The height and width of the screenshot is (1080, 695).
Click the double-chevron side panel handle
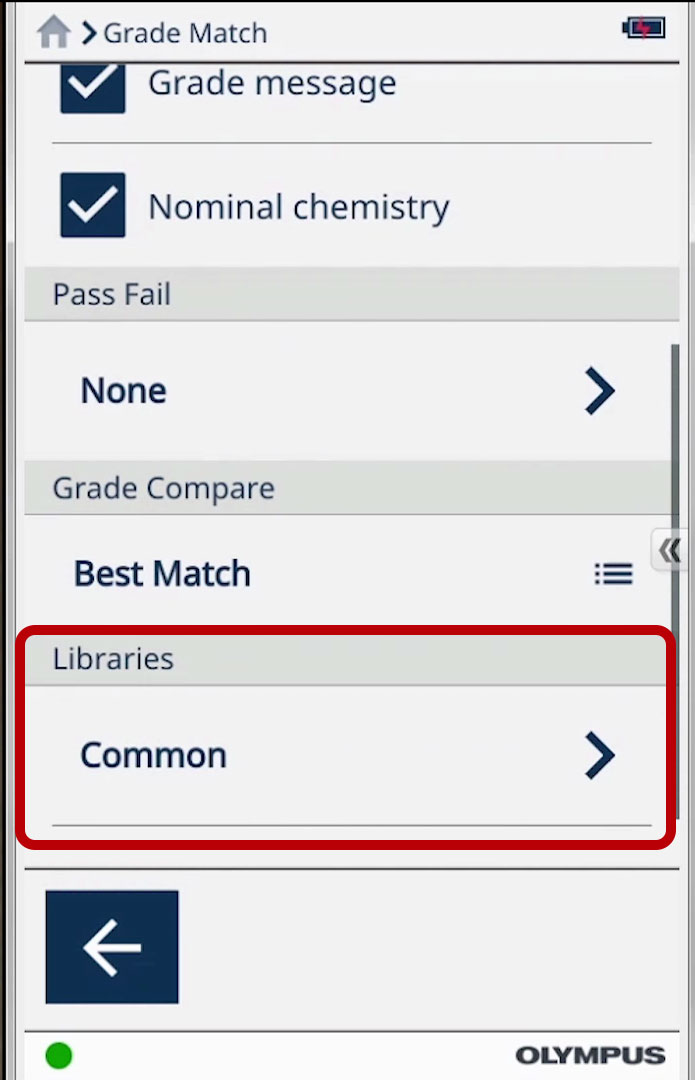click(x=669, y=549)
